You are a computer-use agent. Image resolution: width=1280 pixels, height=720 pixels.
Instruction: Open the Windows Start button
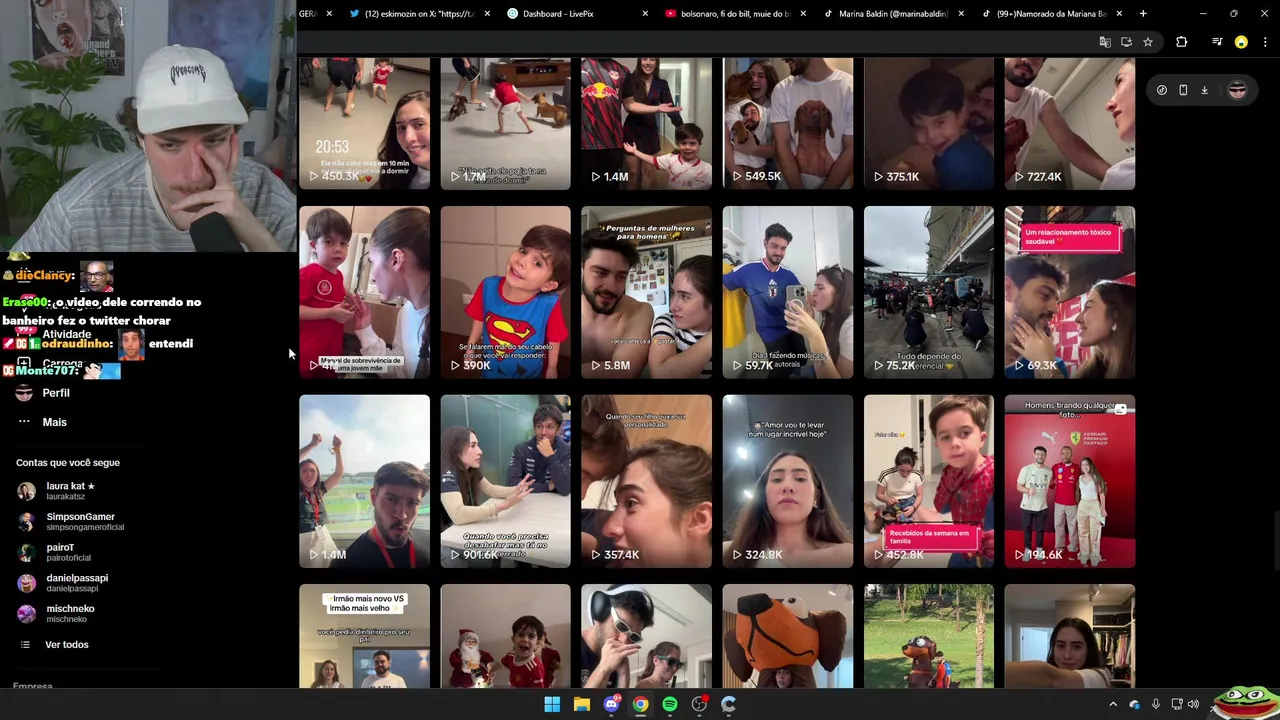[x=552, y=704]
